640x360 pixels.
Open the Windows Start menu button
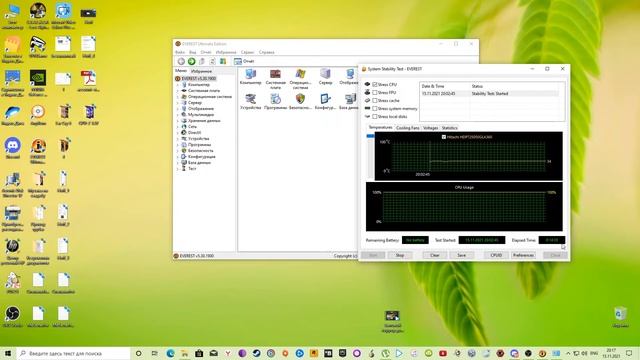coord(8,353)
